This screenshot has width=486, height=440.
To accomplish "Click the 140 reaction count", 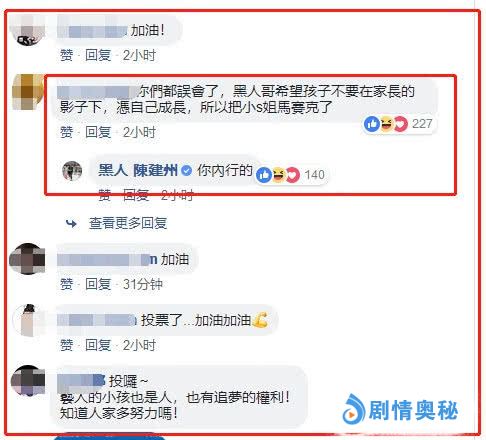I will pos(314,175).
